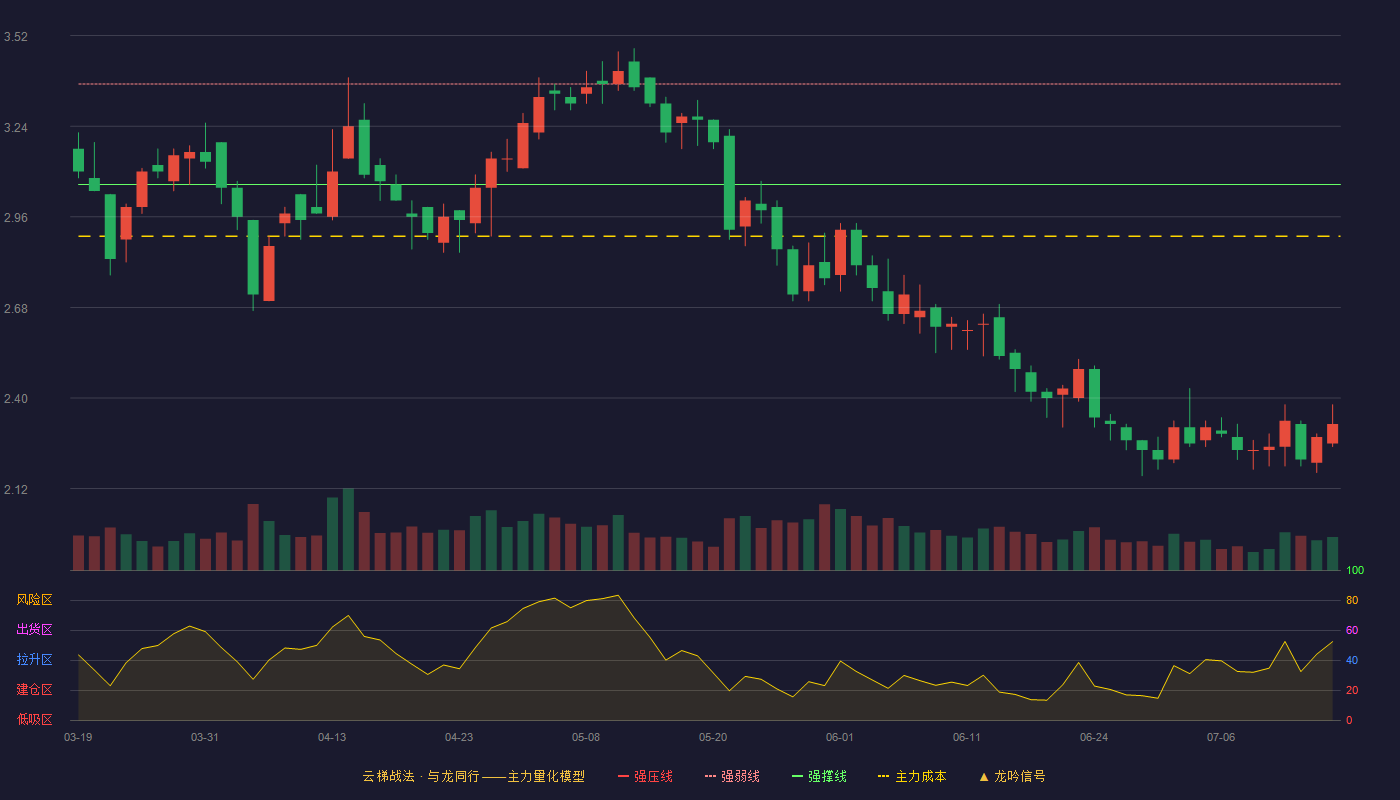Click the 03-19 date label
Viewport: 1400px width, 800px height.
78,737
